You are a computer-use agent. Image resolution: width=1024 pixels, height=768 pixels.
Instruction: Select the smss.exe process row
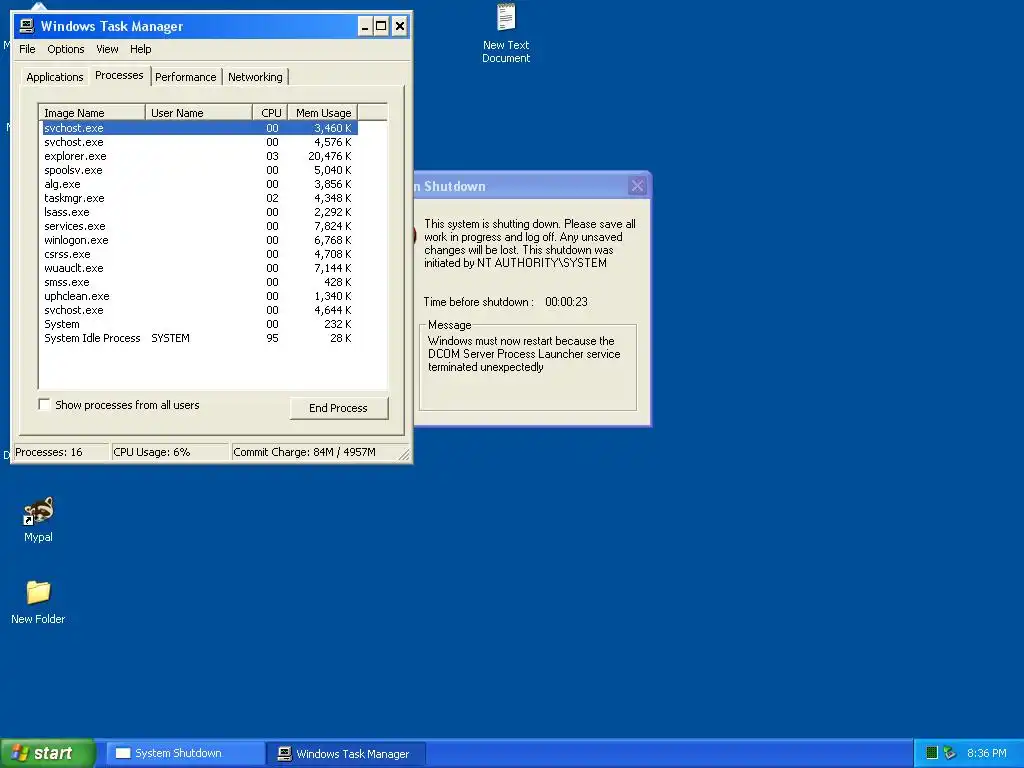click(199, 282)
